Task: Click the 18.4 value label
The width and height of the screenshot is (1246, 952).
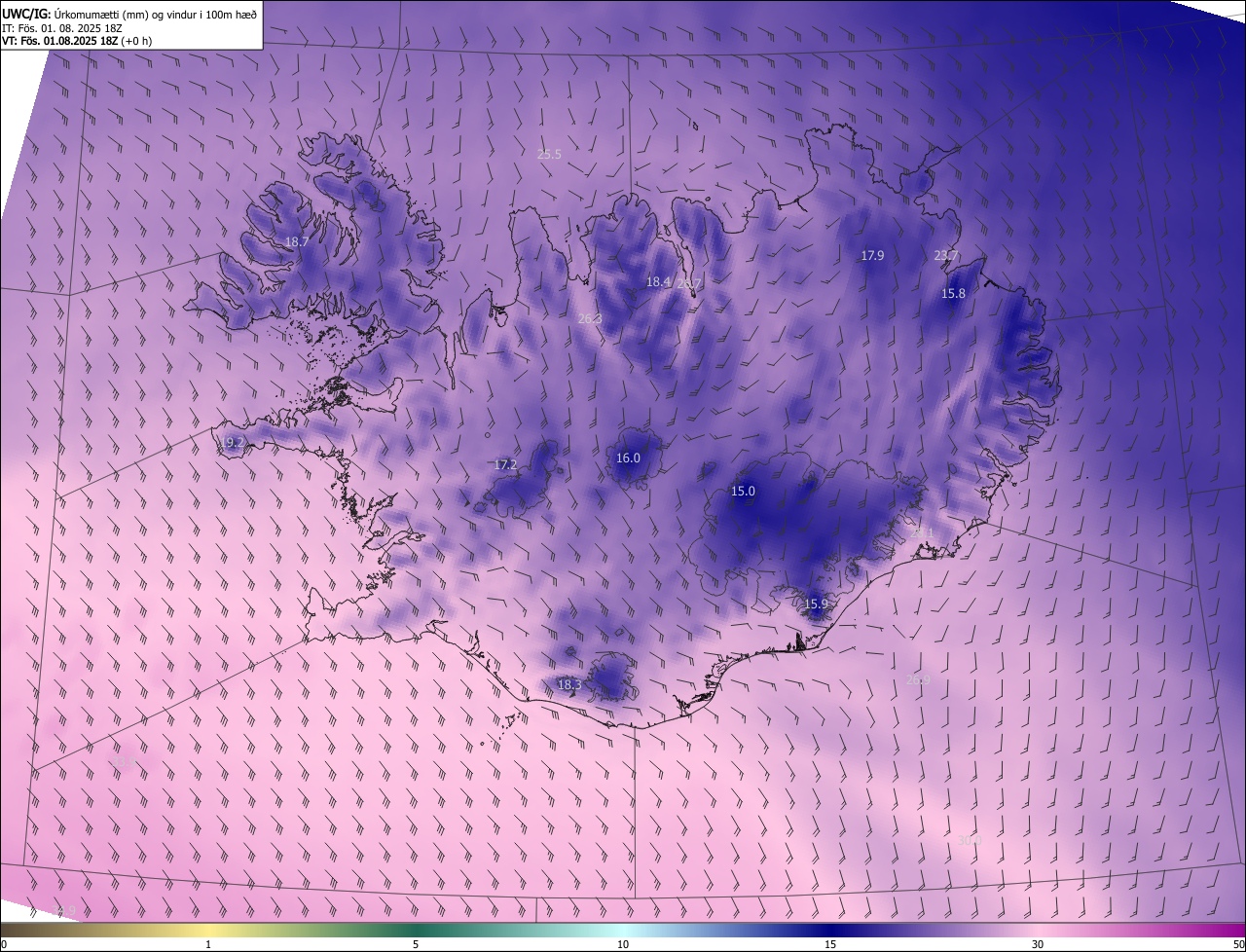Action: (659, 282)
